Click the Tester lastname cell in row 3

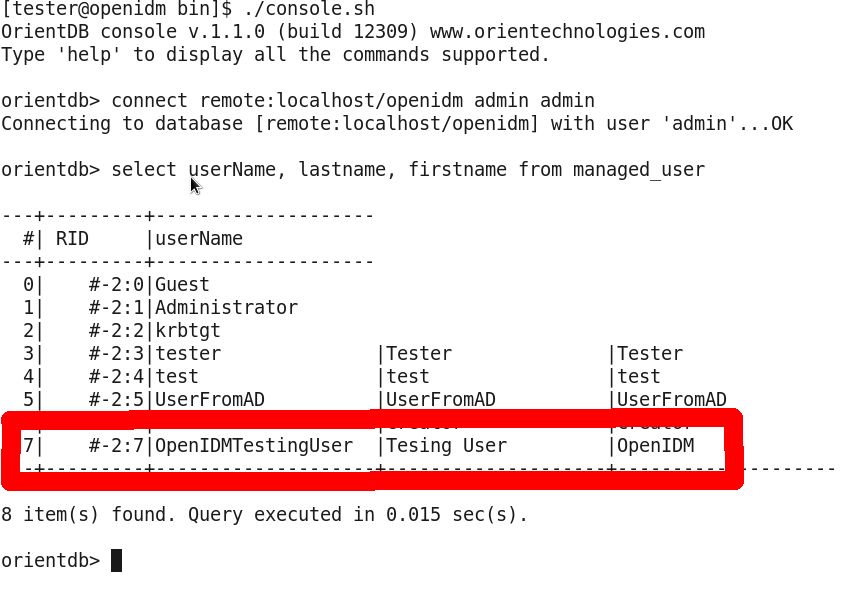point(419,354)
